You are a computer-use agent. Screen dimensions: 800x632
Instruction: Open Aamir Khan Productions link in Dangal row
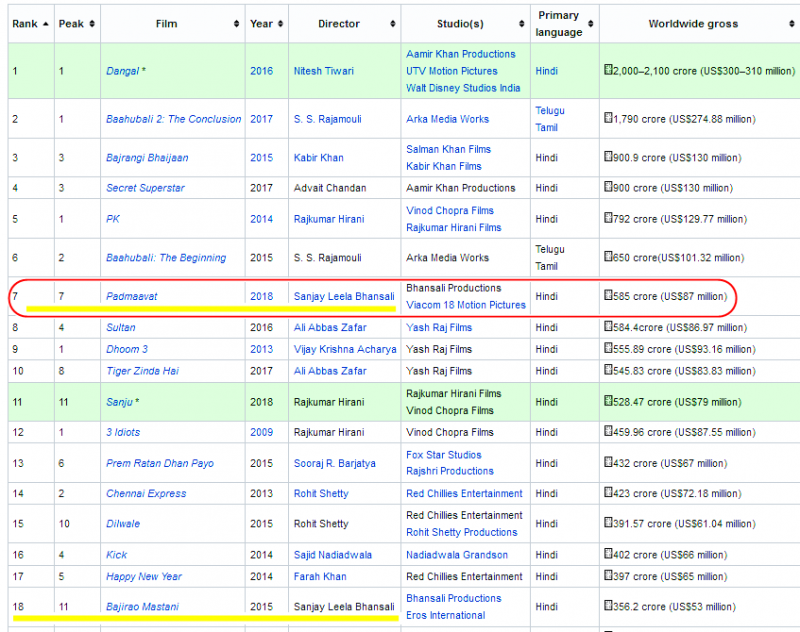pos(461,54)
